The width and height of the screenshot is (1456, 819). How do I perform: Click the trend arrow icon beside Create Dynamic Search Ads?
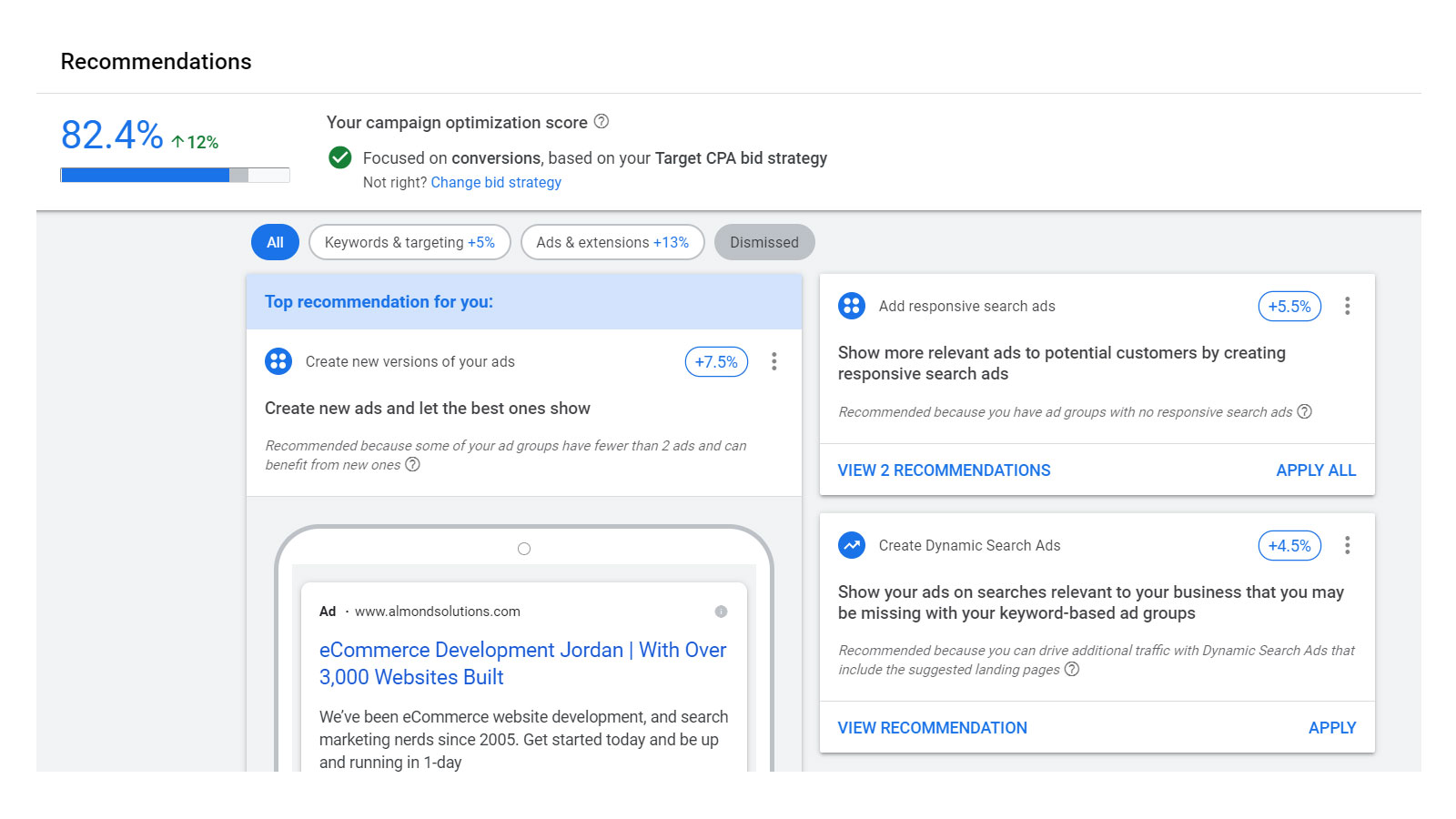[x=852, y=545]
